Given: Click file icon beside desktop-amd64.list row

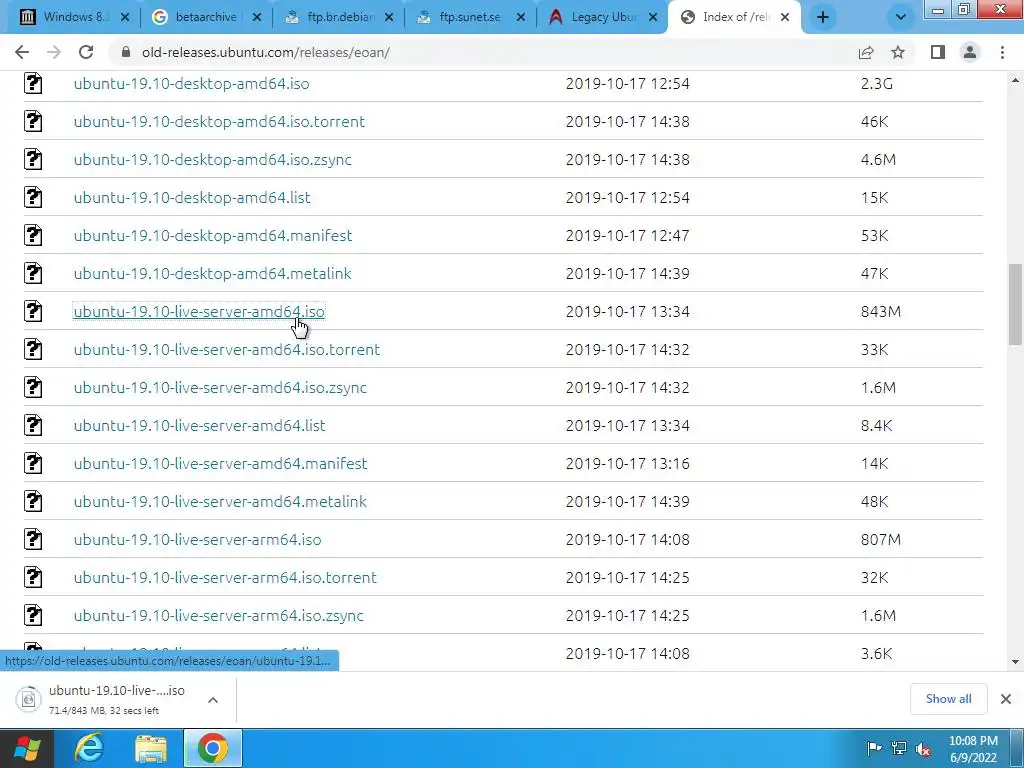Looking at the screenshot, I should pyautogui.click(x=33, y=197).
